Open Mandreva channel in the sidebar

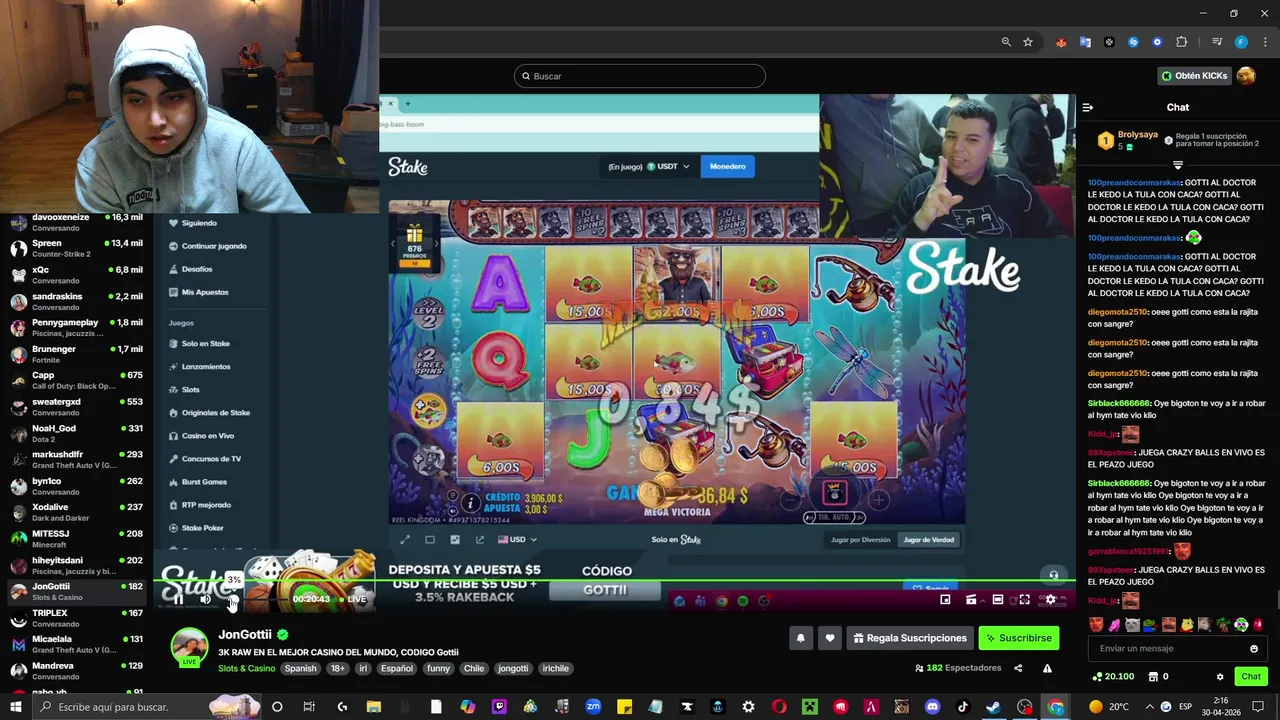76,671
